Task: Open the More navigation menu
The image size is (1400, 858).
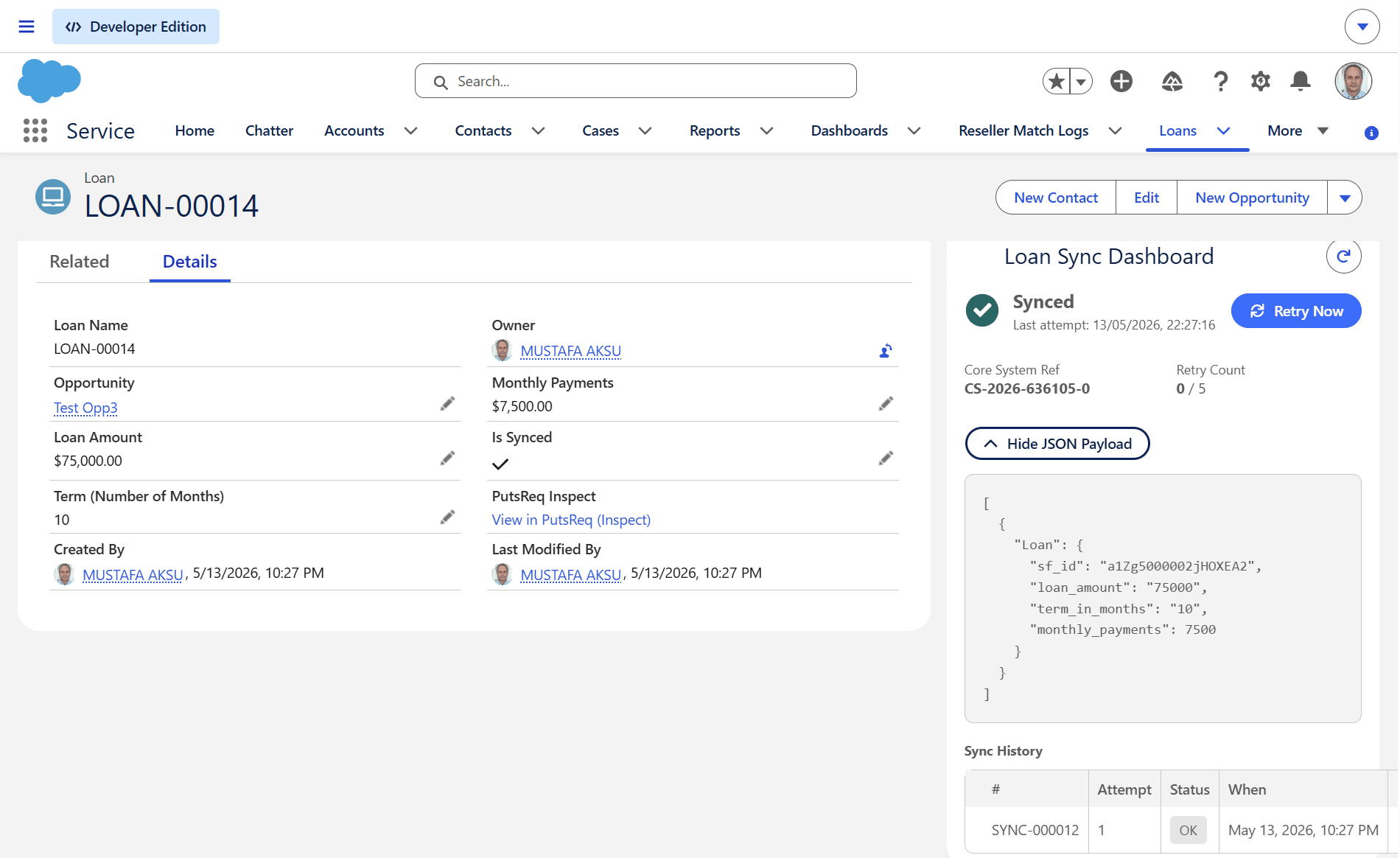Action: (1298, 130)
